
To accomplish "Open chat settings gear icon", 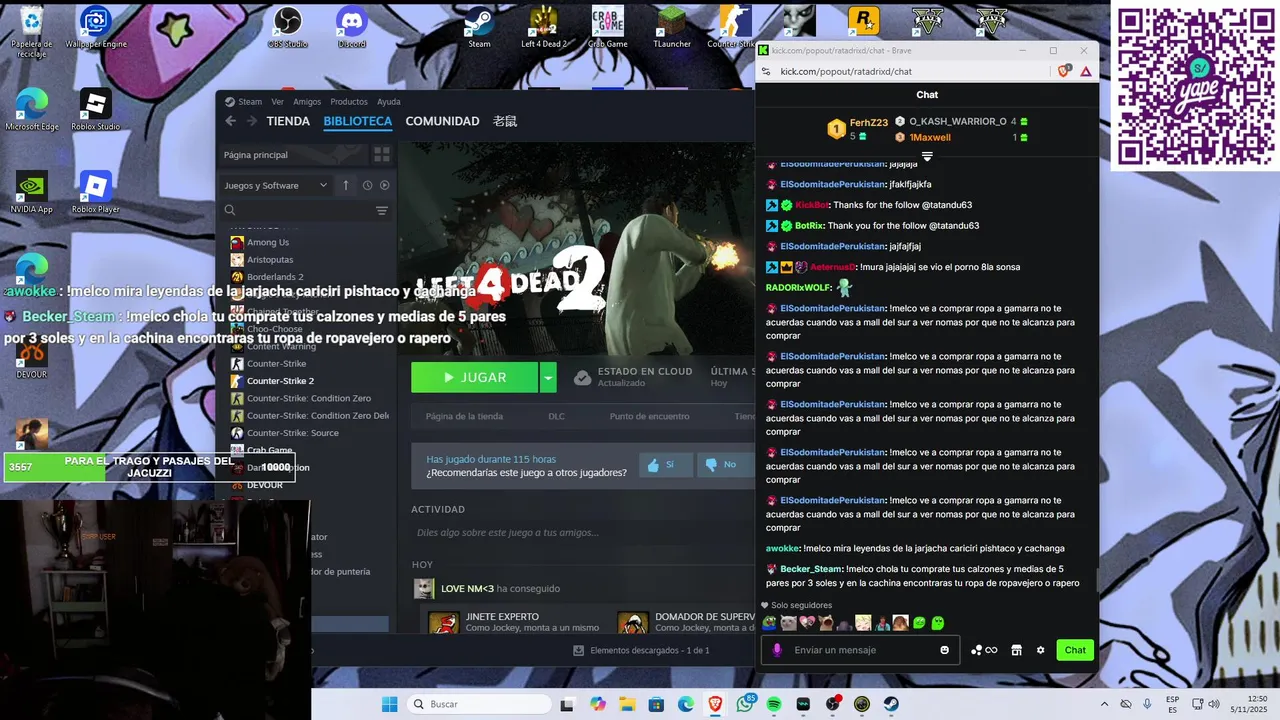I will point(1040,650).
